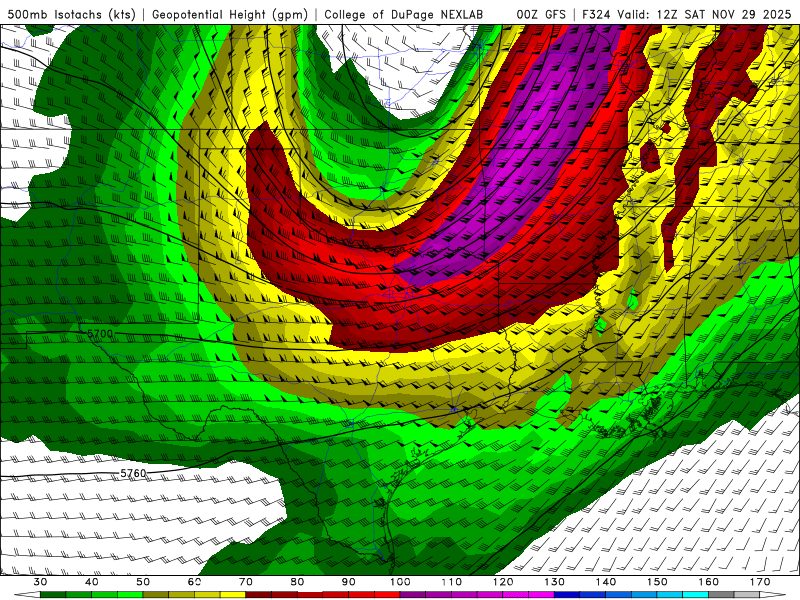Pick the bright yellow swatch ending at 70
800x600 pixels.
[x=233, y=595]
